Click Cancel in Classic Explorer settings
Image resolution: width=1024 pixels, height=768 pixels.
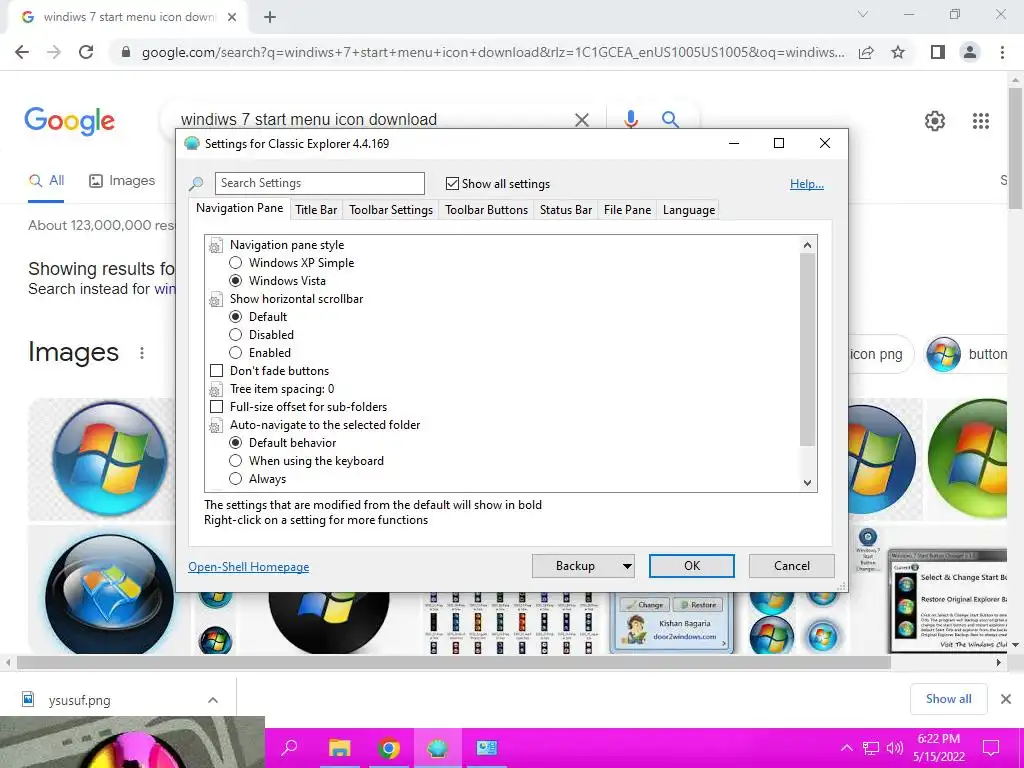pos(792,566)
